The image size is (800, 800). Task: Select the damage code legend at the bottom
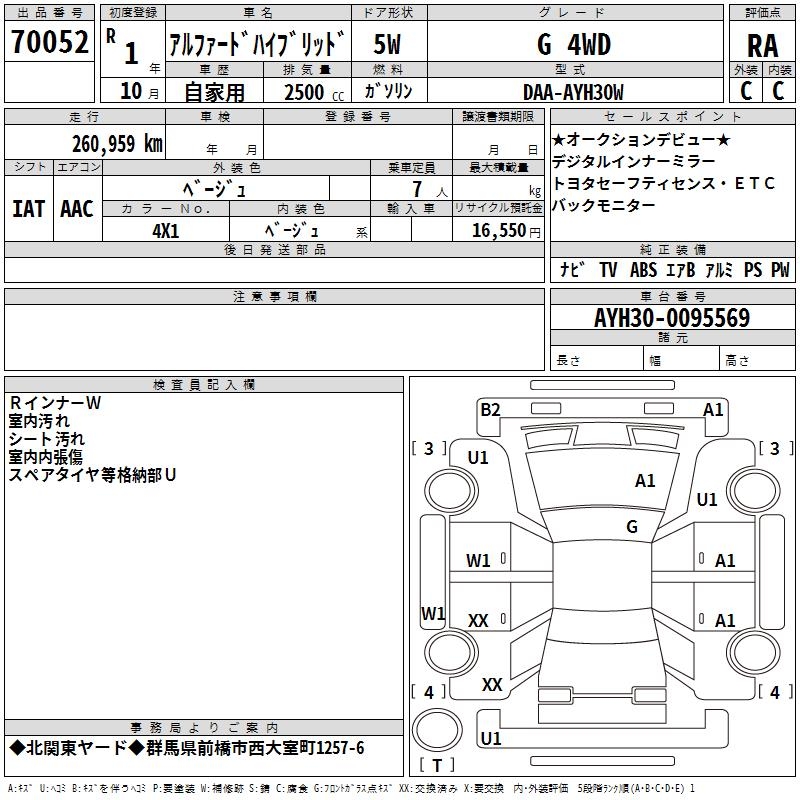point(351,788)
